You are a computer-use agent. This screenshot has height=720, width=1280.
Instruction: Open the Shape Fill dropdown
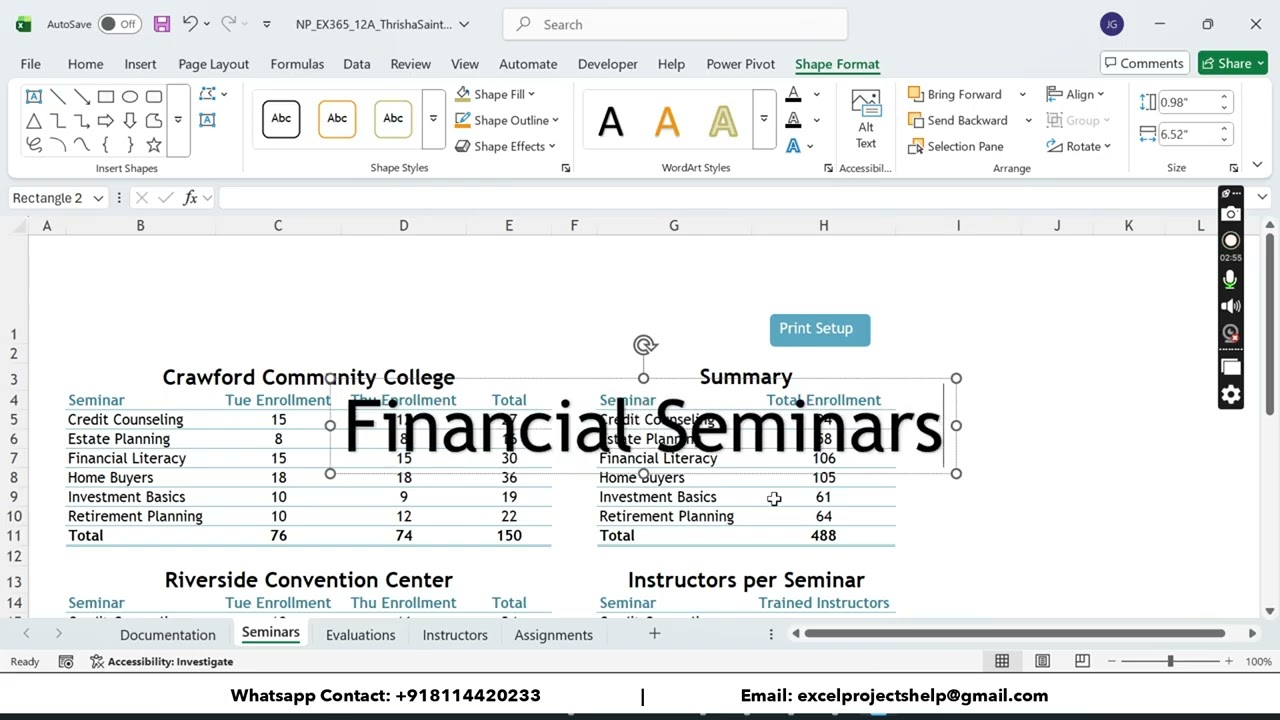[x=495, y=94]
